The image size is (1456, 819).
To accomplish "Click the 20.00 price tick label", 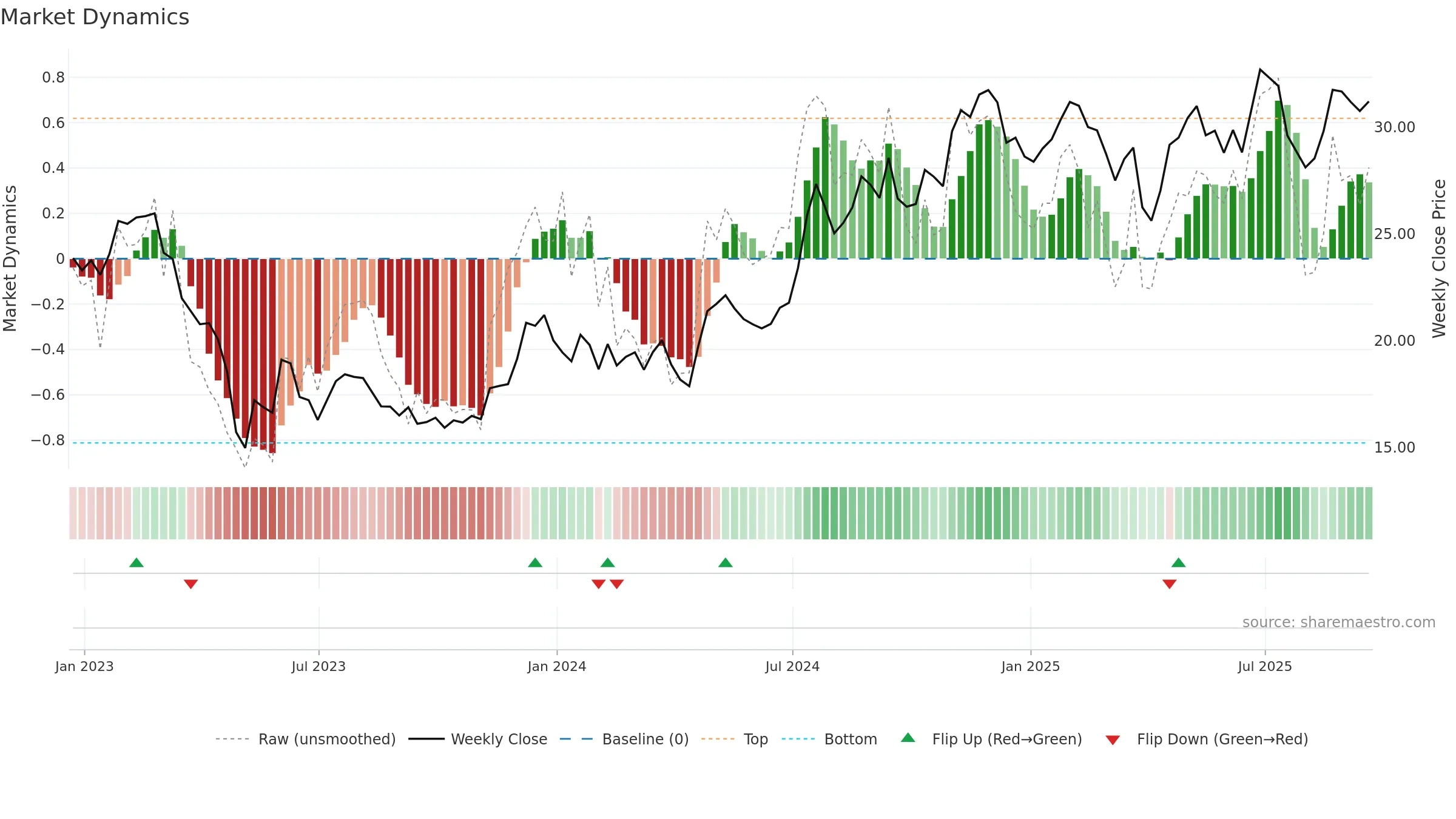I will (x=1395, y=341).
